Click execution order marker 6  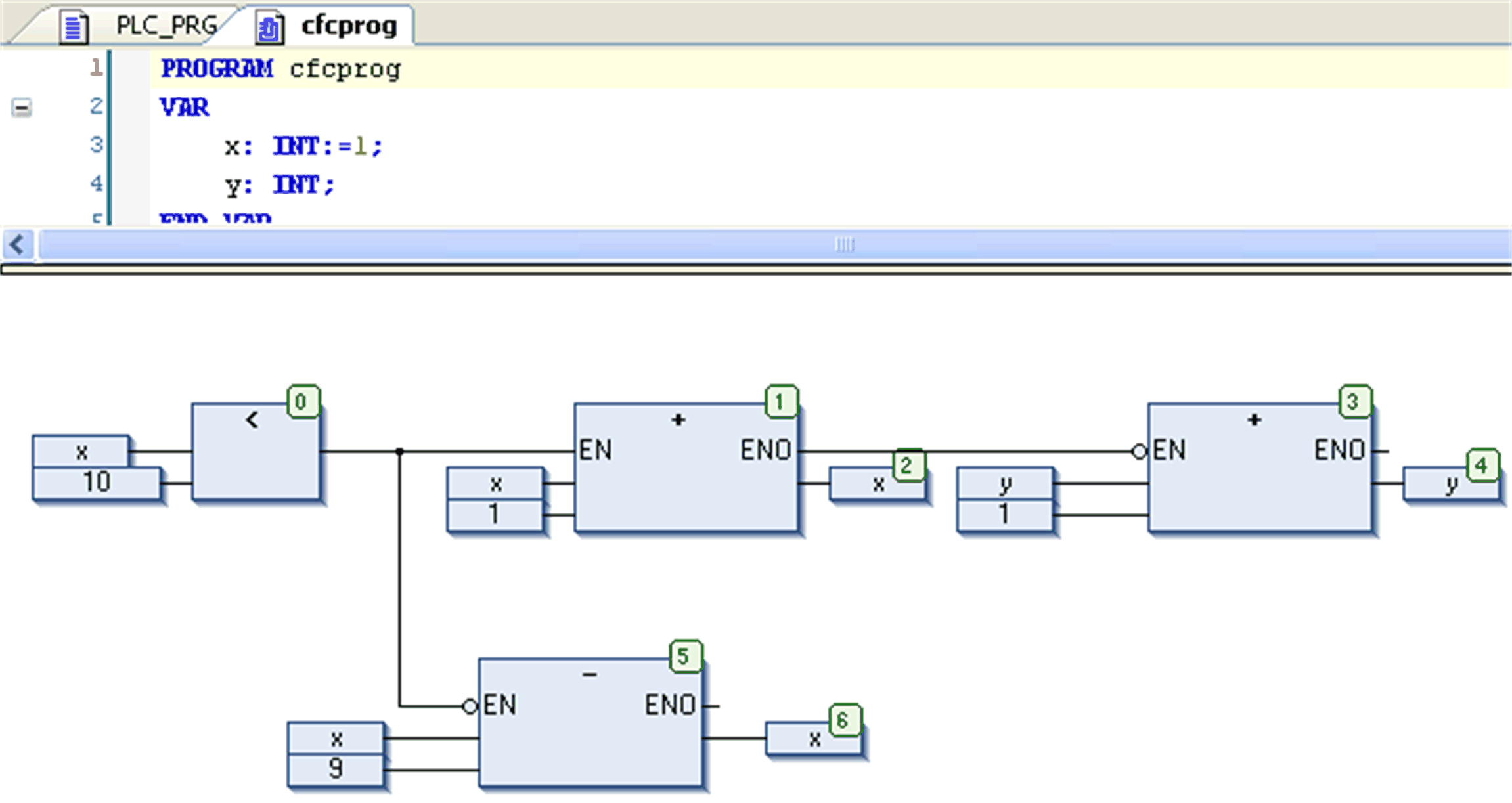coord(844,721)
